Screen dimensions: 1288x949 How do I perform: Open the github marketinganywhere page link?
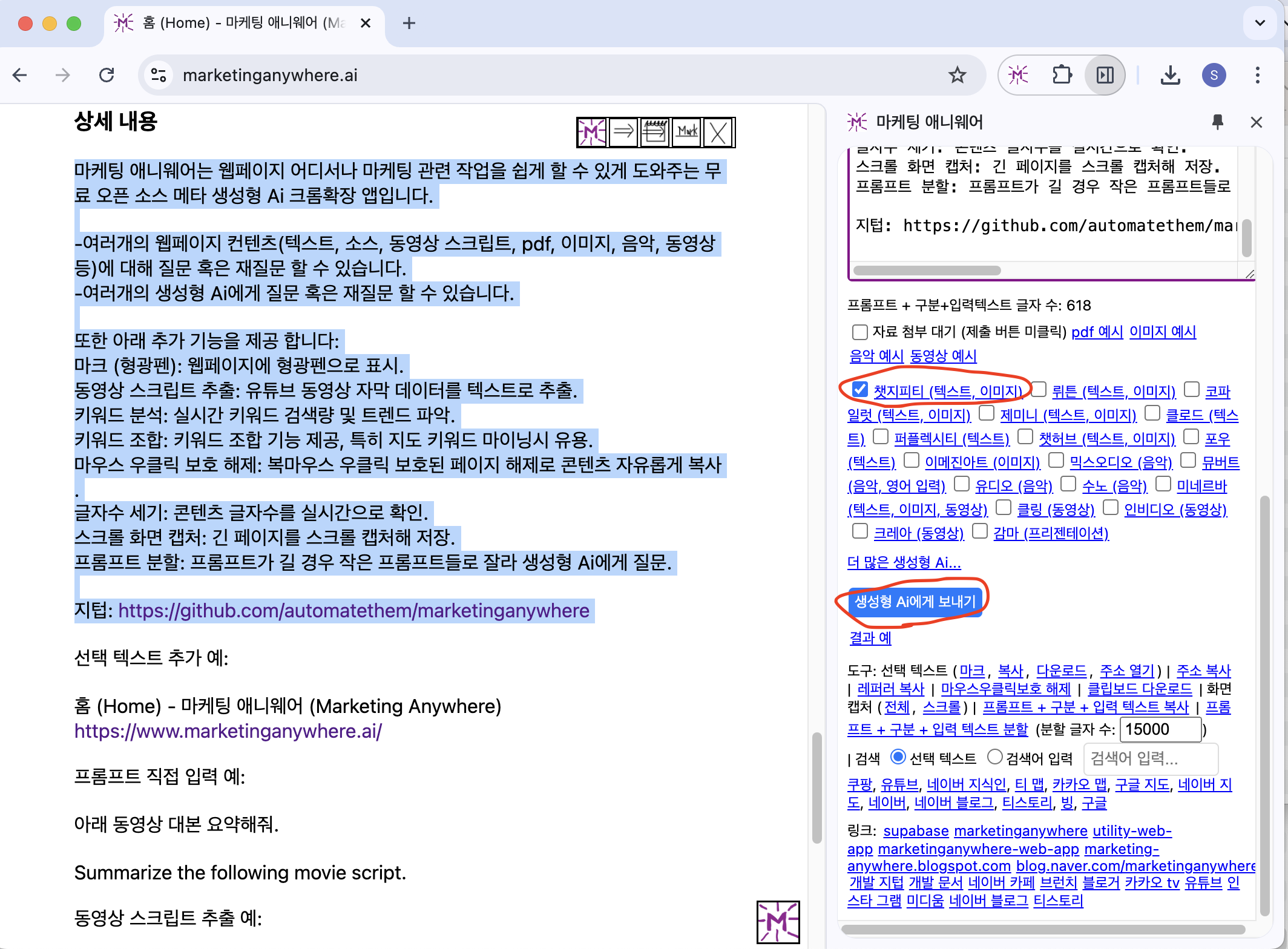pyautogui.click(x=354, y=610)
